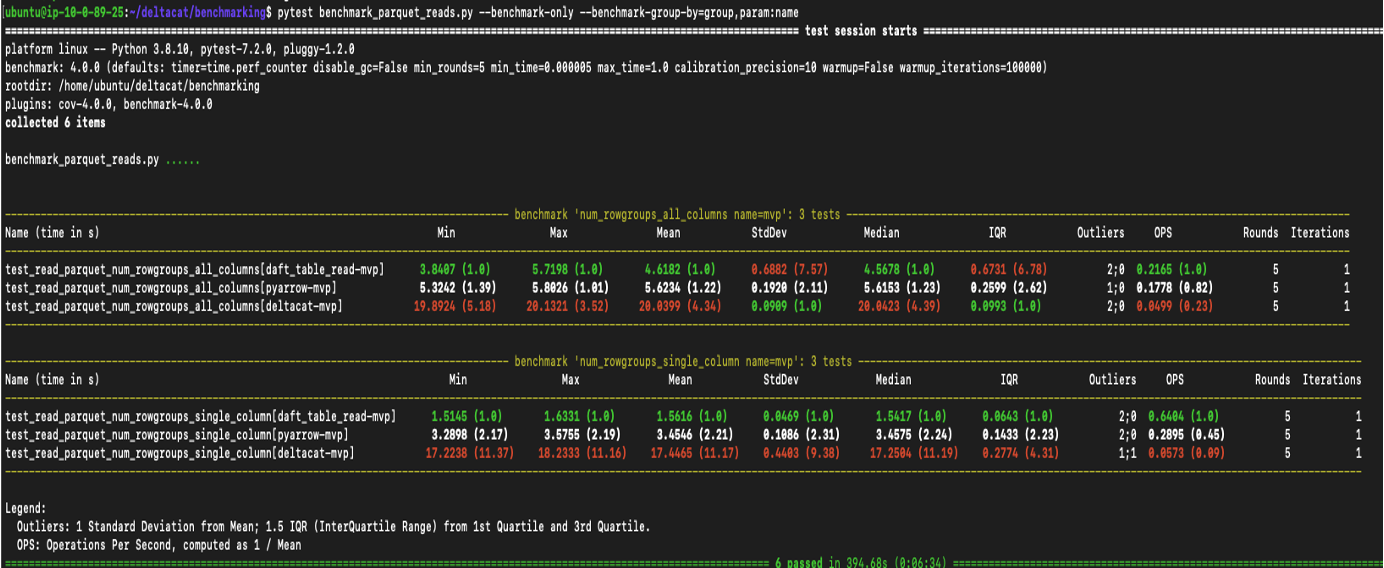Click 'Name (time in s)' header in all_columns table
The height and width of the screenshot is (568, 1384).
click(x=52, y=233)
